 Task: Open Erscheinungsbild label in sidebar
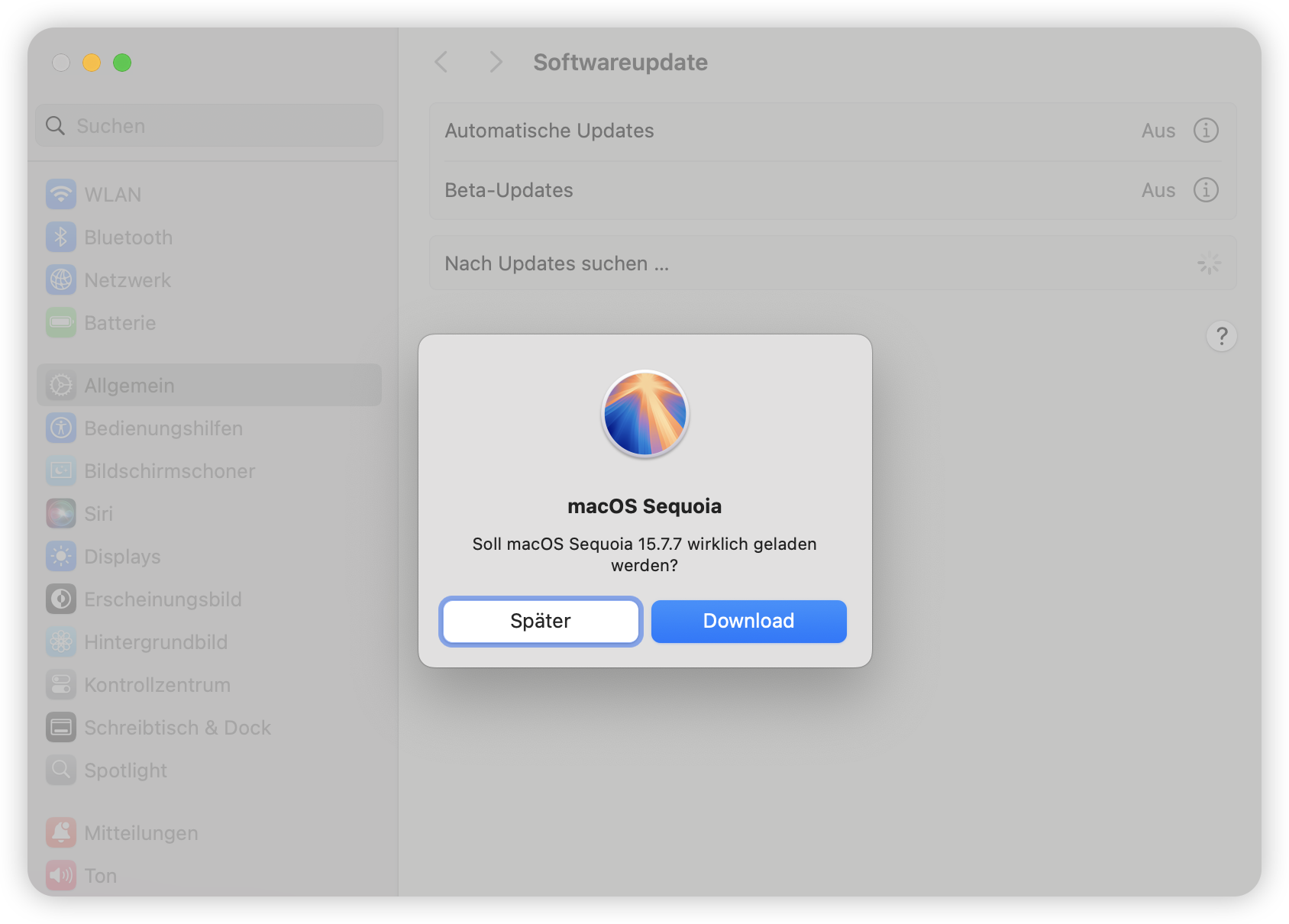pos(163,599)
